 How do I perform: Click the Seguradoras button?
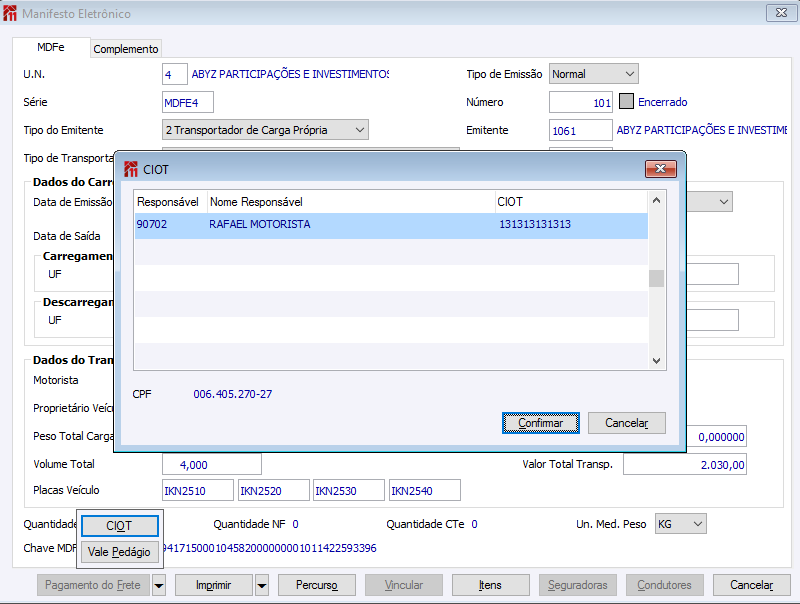click(578, 585)
